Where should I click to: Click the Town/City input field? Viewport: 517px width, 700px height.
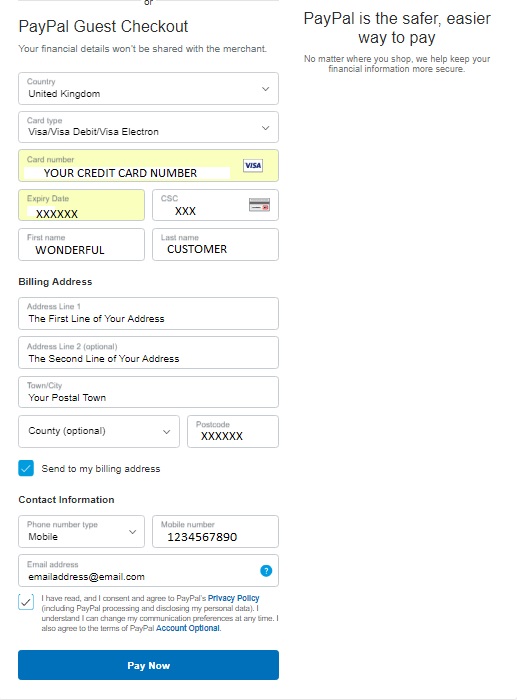pos(148,392)
